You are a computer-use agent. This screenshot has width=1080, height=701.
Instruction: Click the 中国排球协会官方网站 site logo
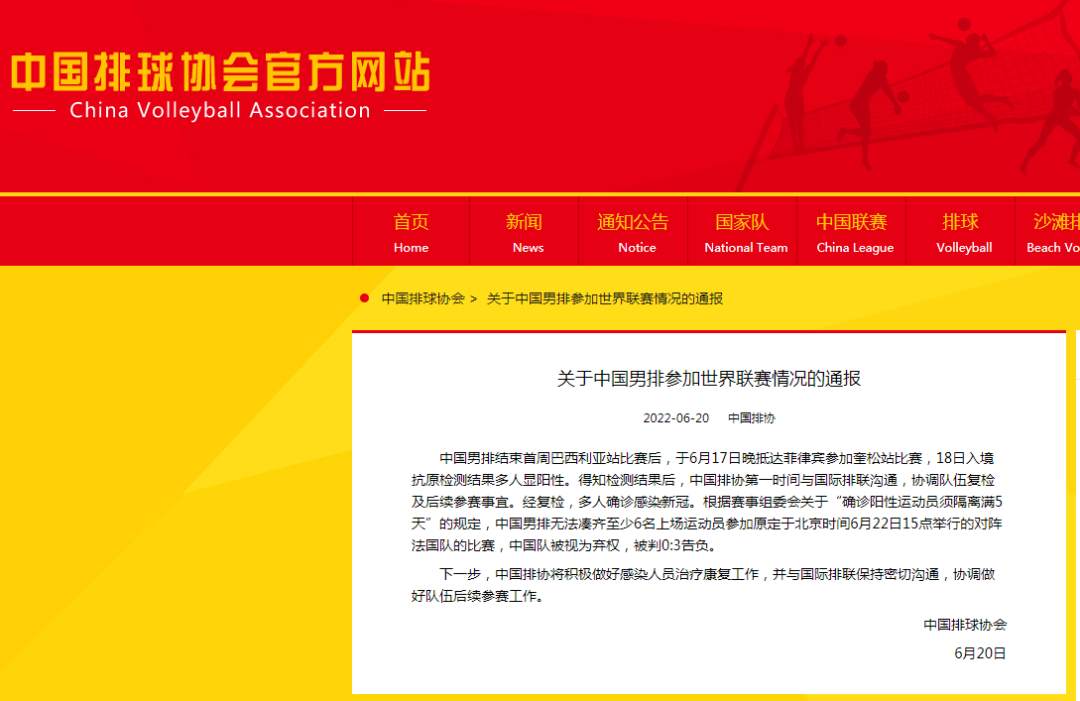[x=220, y=72]
